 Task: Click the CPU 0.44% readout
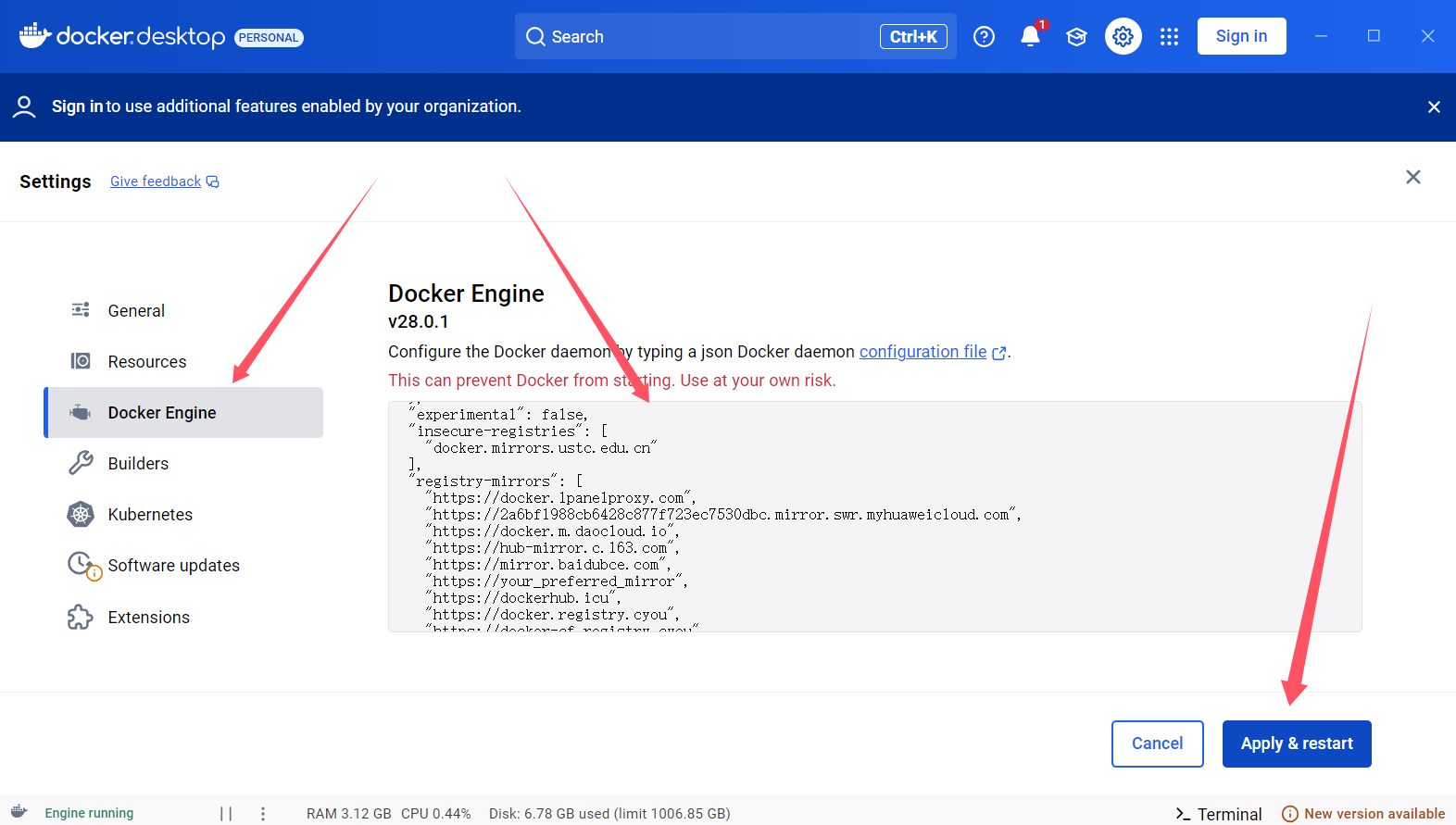436,814
